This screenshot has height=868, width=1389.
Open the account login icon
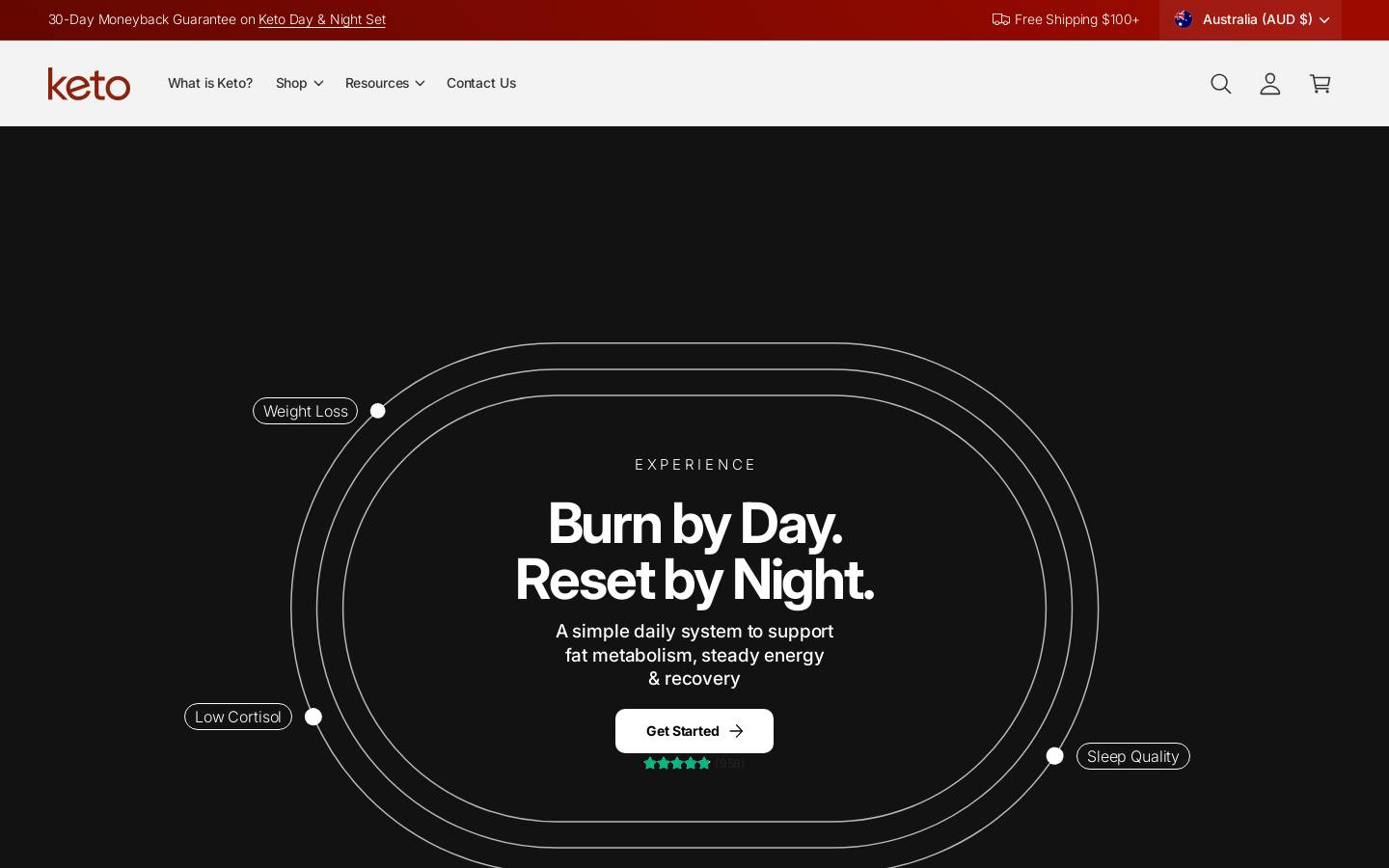(1270, 84)
